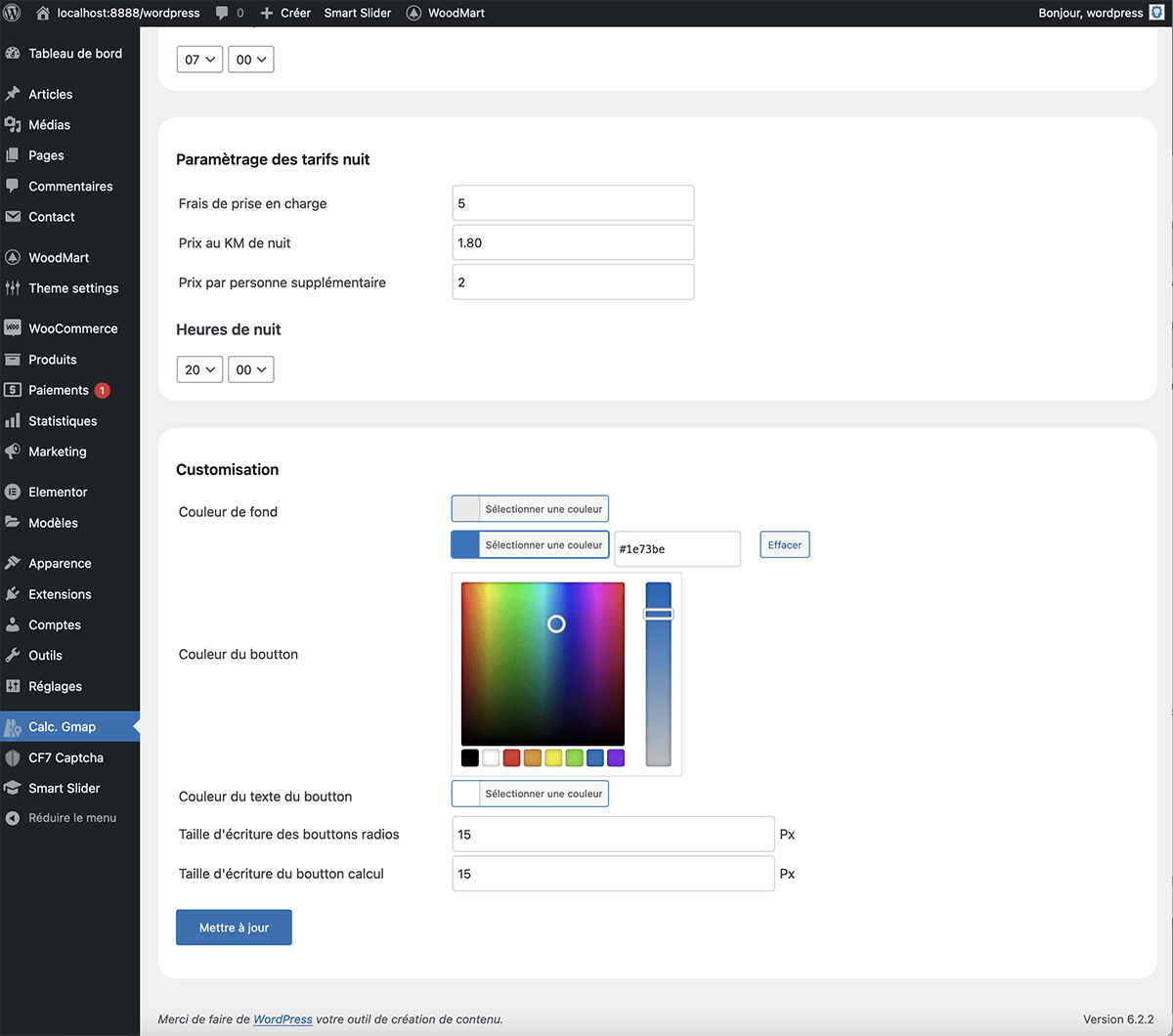Click the Articles pin icon

[x=13, y=94]
